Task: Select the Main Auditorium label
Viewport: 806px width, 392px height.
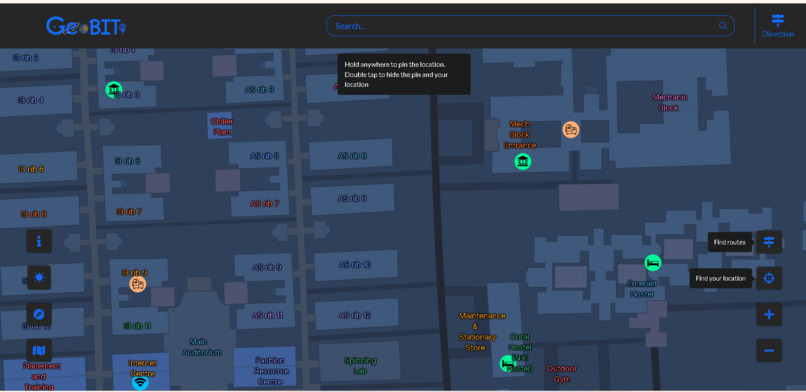Action: (x=202, y=347)
